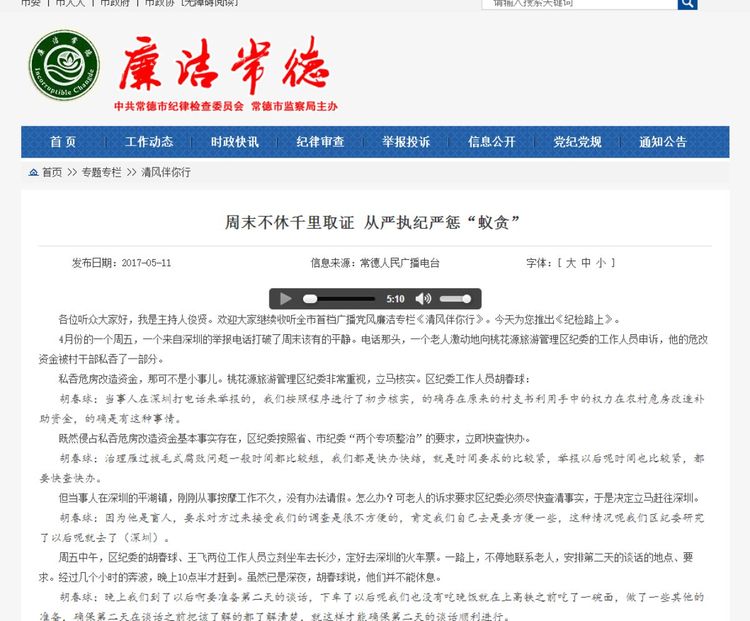Mute the audio player speaker icon
This screenshot has width=750, height=621.
(x=423, y=299)
